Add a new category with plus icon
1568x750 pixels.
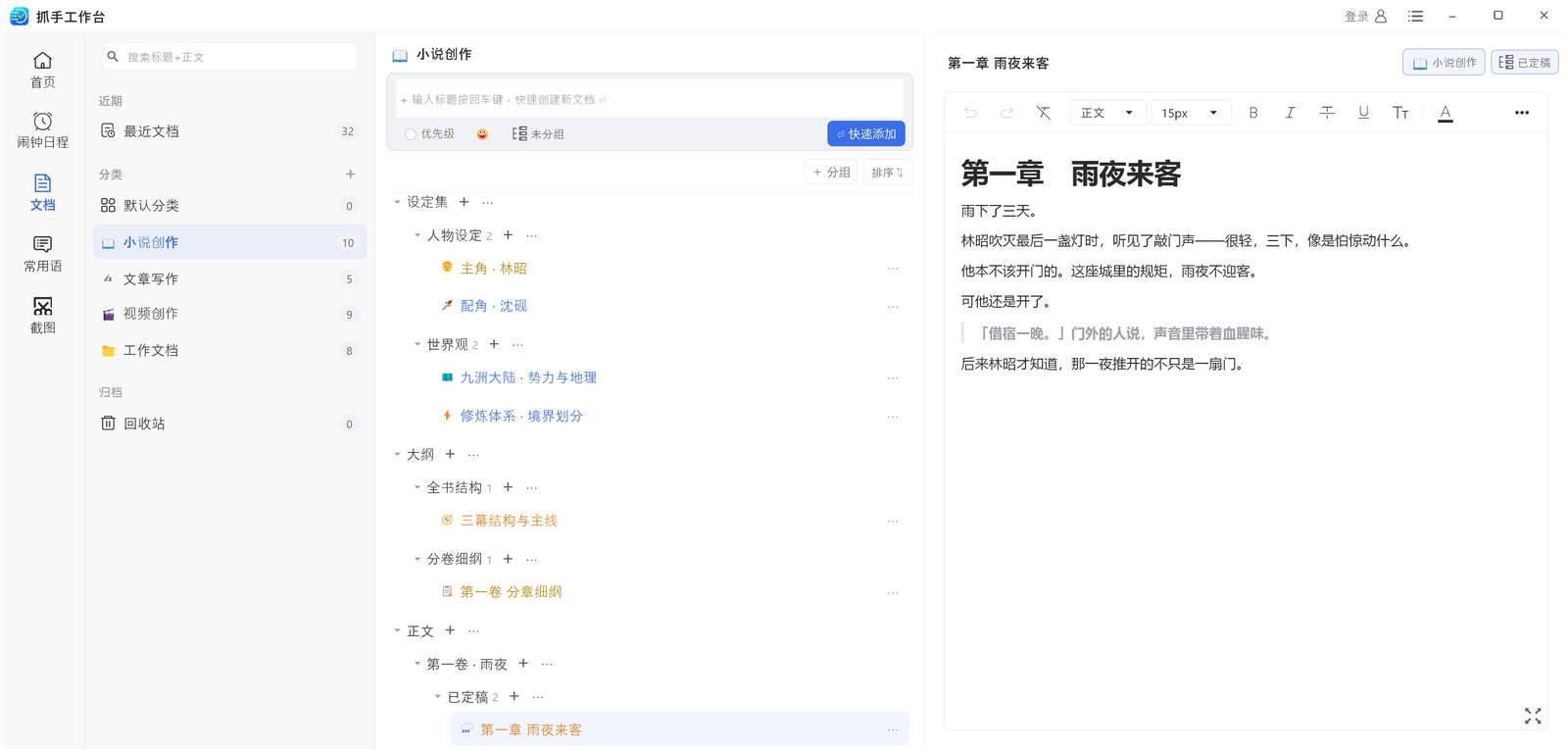(x=350, y=175)
